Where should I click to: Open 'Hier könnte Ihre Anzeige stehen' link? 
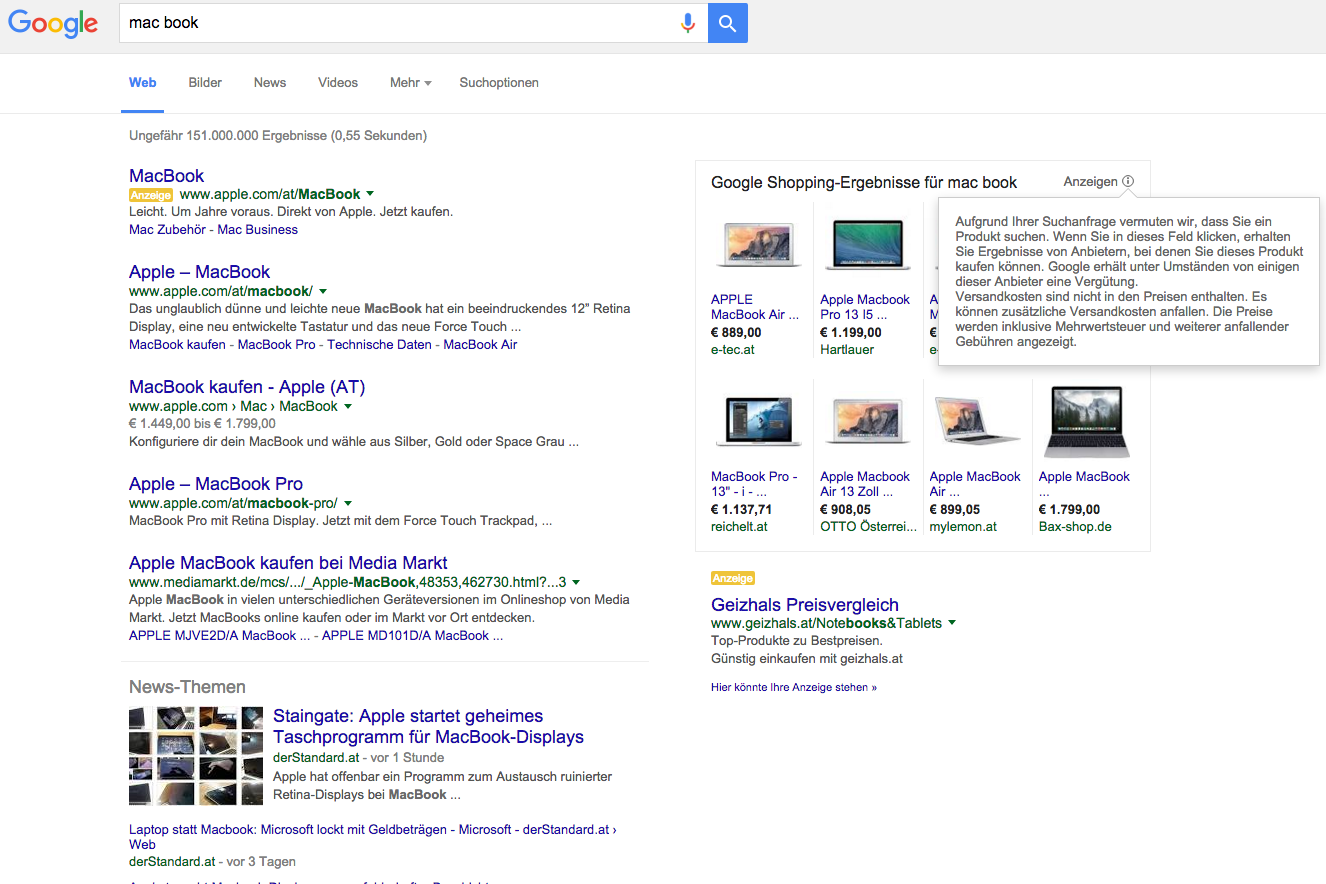(794, 688)
